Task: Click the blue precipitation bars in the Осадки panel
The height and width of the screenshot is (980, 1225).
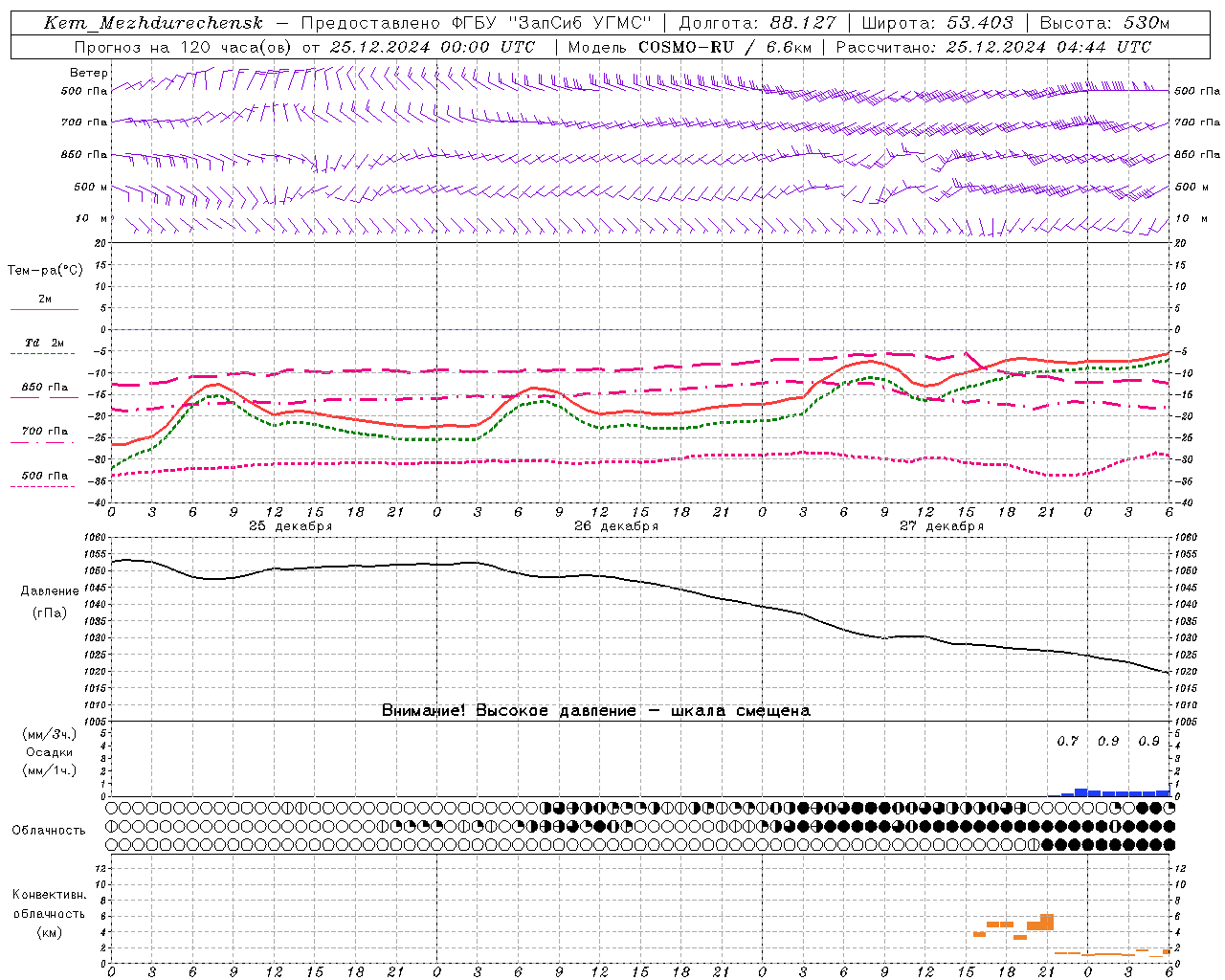Action: click(x=1110, y=792)
